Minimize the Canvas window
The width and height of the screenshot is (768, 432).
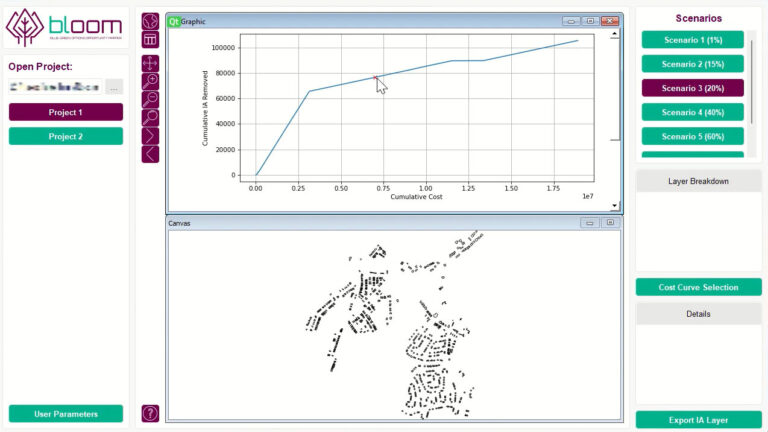(x=590, y=223)
